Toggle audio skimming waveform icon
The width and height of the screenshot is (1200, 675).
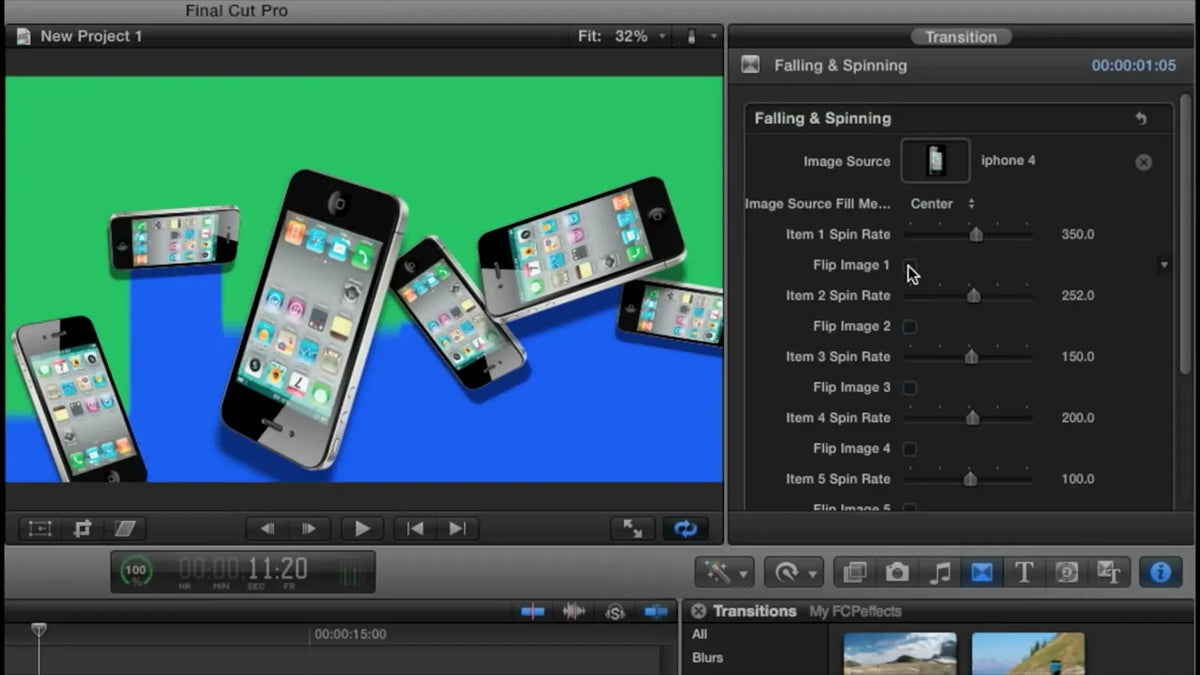click(x=574, y=611)
